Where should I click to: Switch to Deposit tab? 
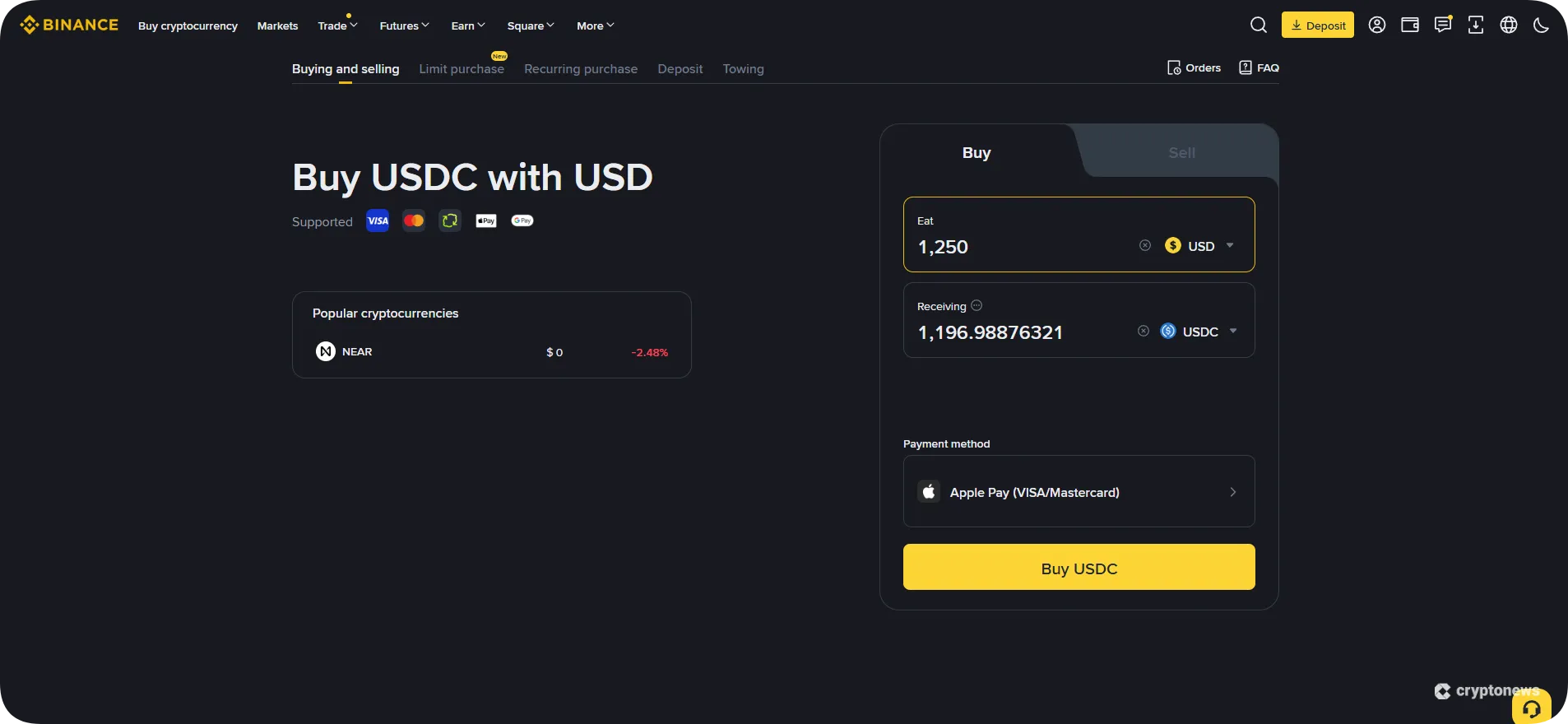pyautogui.click(x=680, y=69)
